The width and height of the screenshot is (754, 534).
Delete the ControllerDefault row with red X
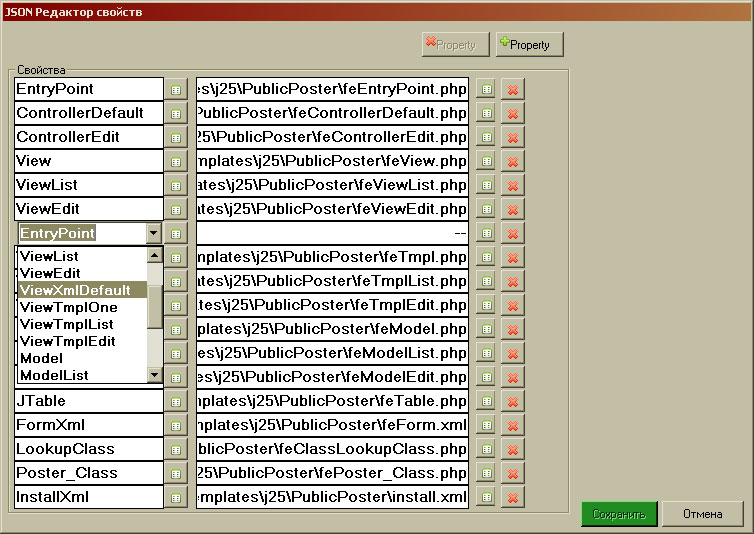(x=513, y=114)
